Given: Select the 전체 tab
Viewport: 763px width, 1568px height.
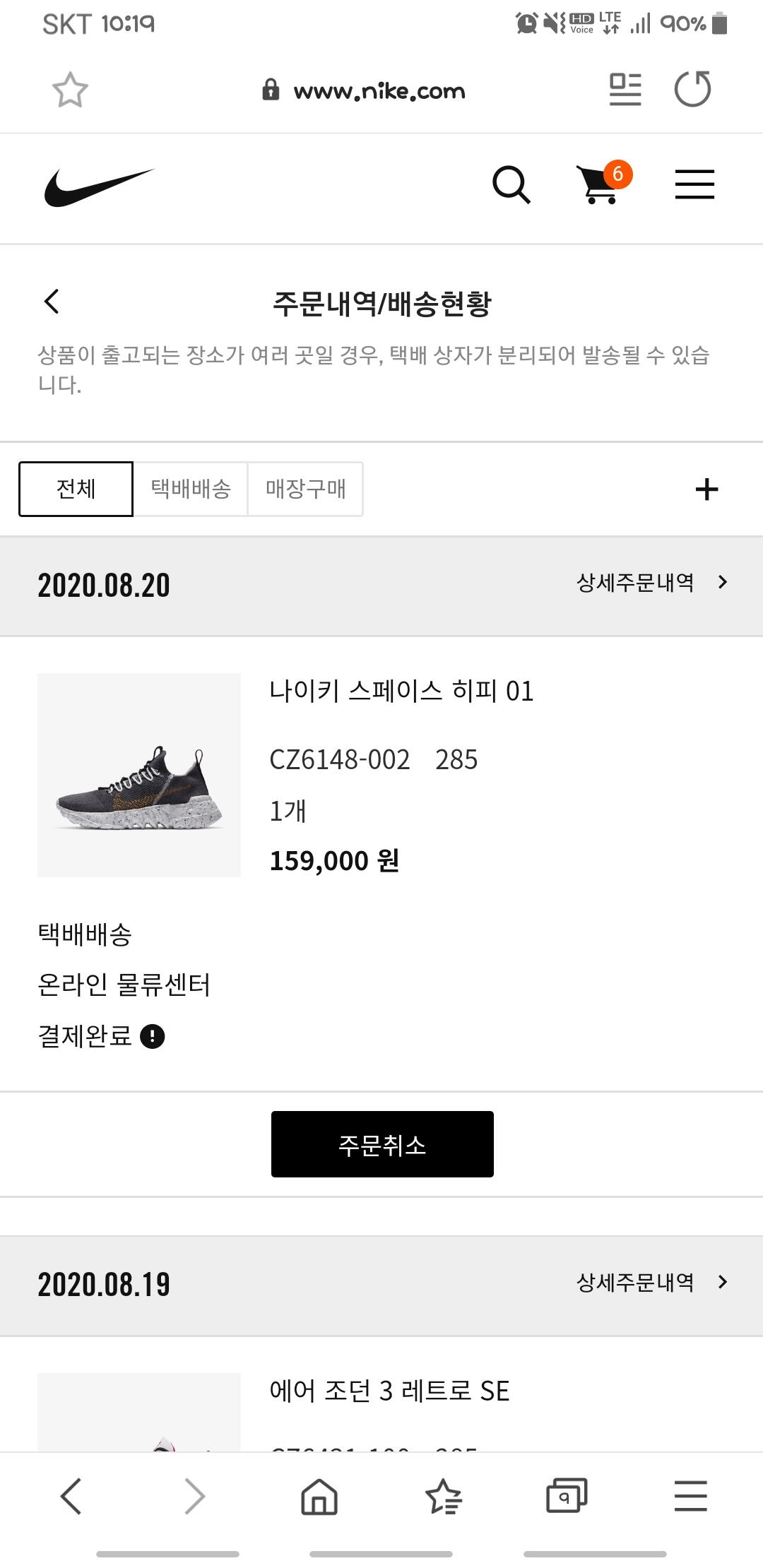Looking at the screenshot, I should point(76,489).
